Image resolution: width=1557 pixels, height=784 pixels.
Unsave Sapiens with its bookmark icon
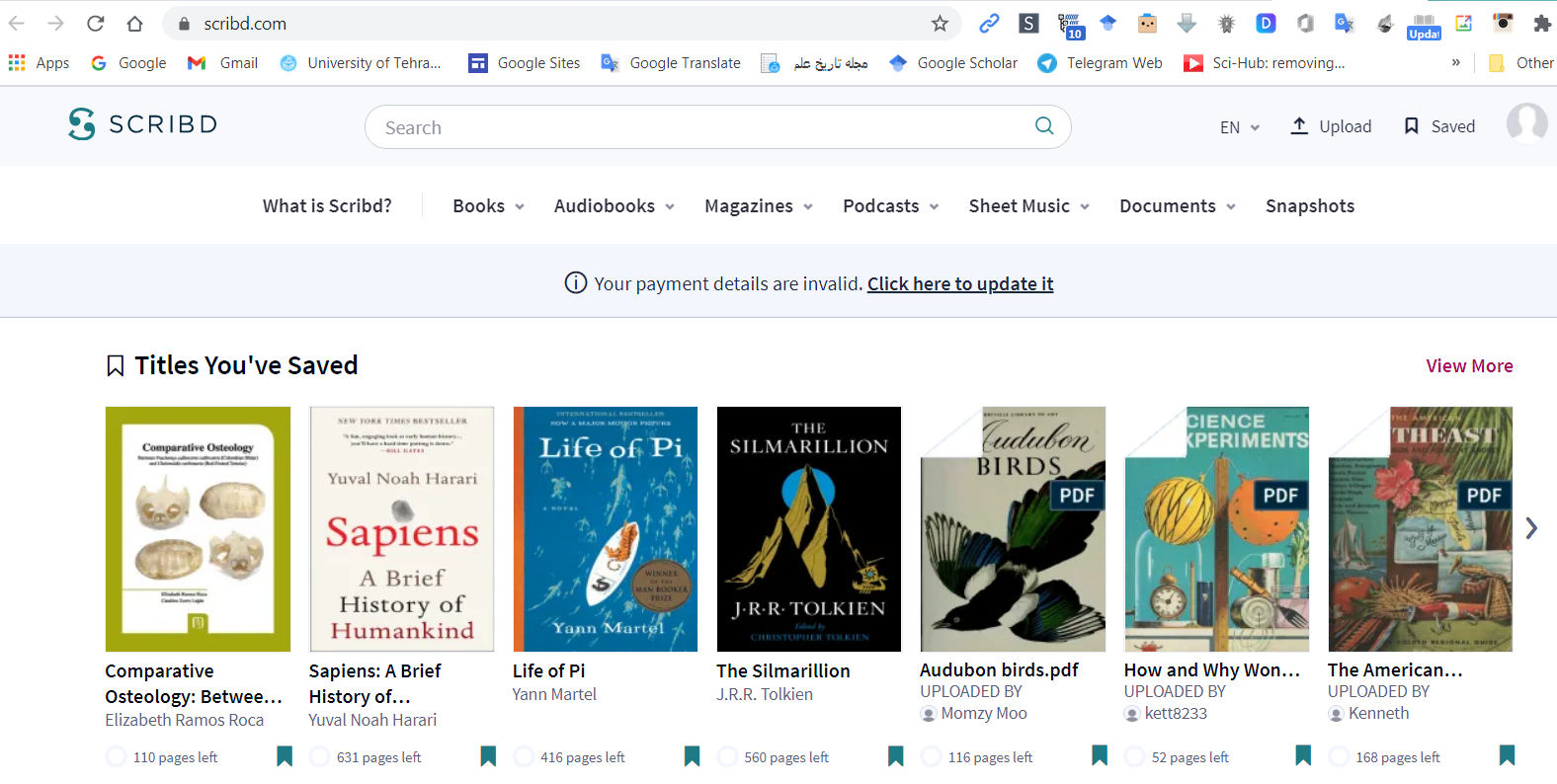click(x=488, y=756)
